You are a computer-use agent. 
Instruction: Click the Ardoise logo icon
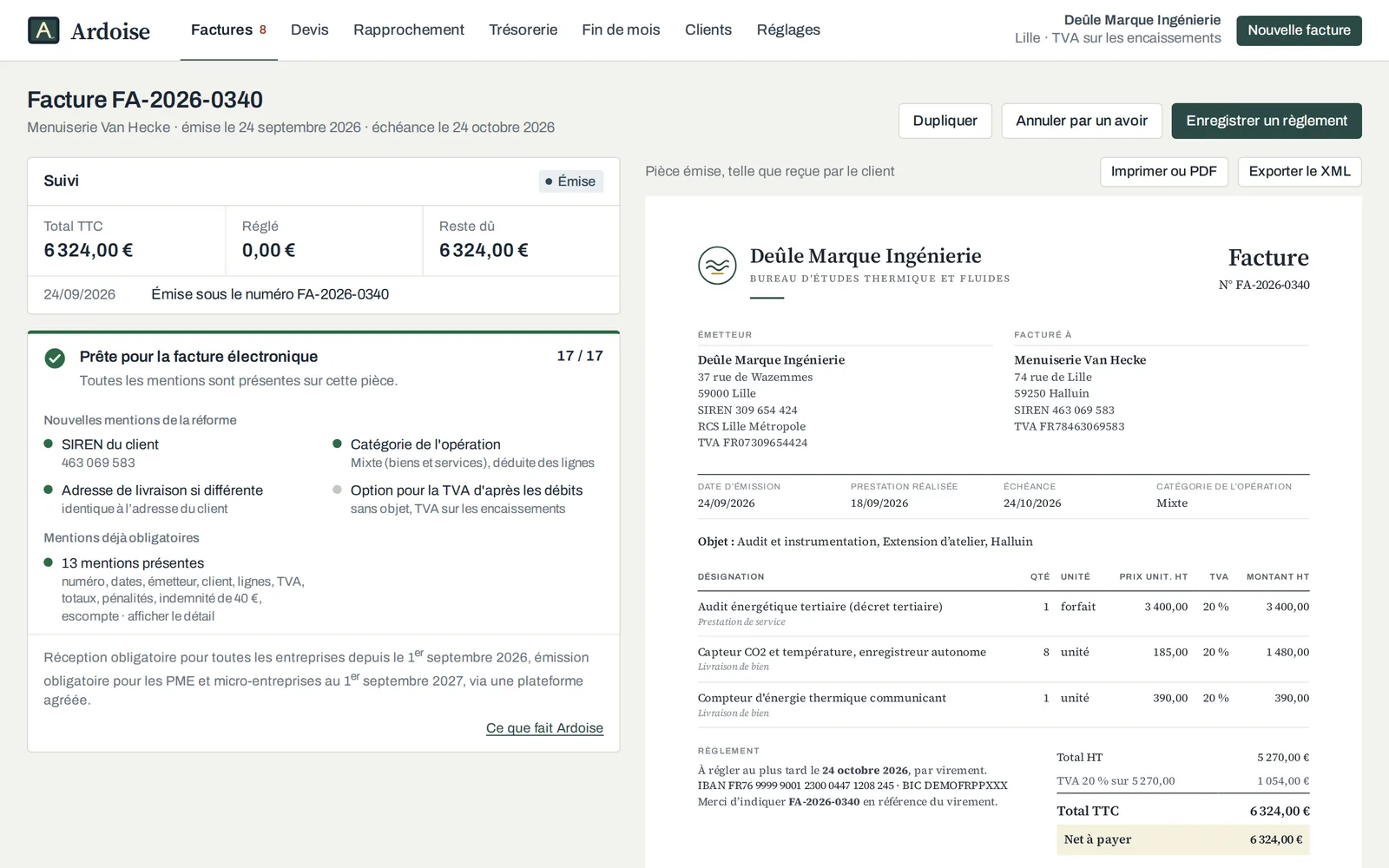click(x=43, y=30)
